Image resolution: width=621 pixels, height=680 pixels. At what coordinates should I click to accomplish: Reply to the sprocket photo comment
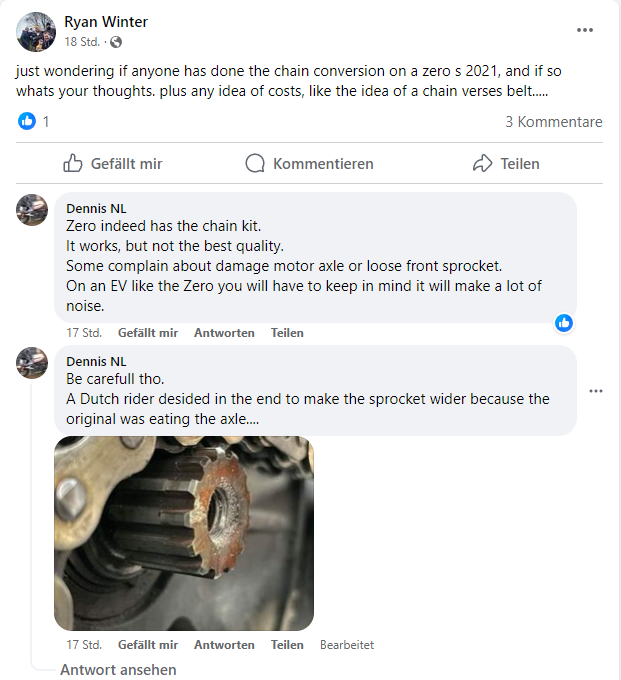click(x=224, y=645)
